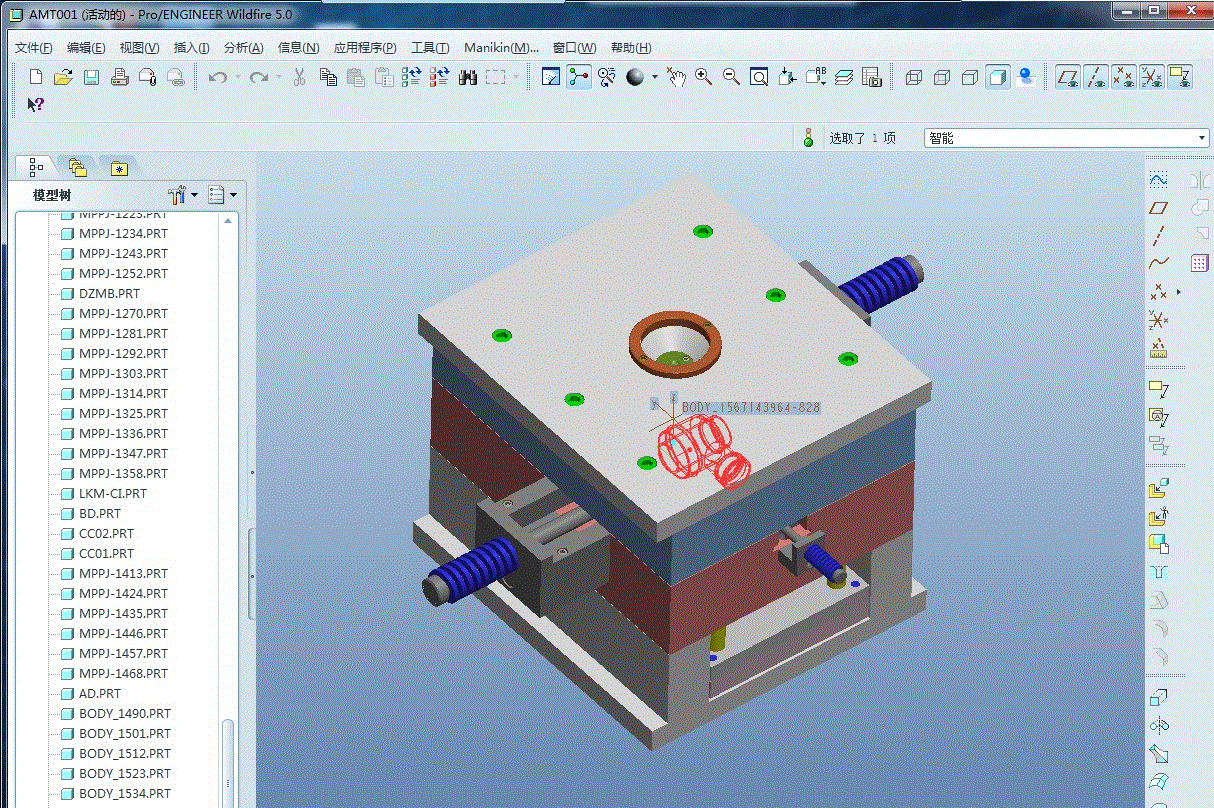
Task: Open the 编辑(E) menu
Action: pos(86,47)
